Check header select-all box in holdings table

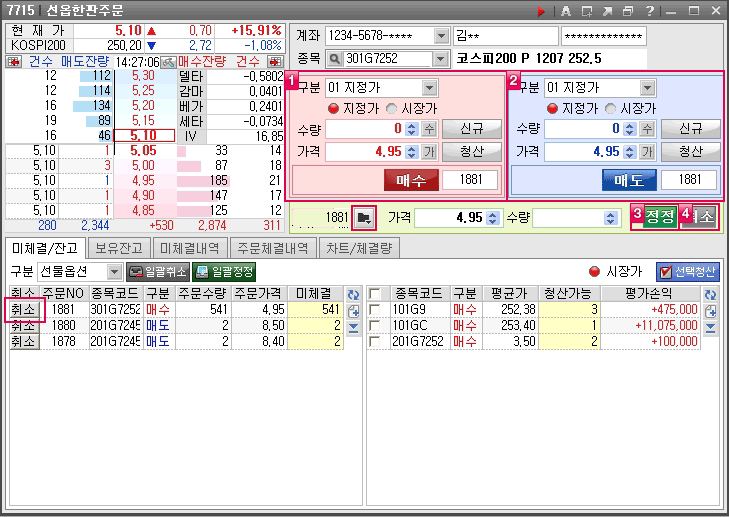coord(374,294)
